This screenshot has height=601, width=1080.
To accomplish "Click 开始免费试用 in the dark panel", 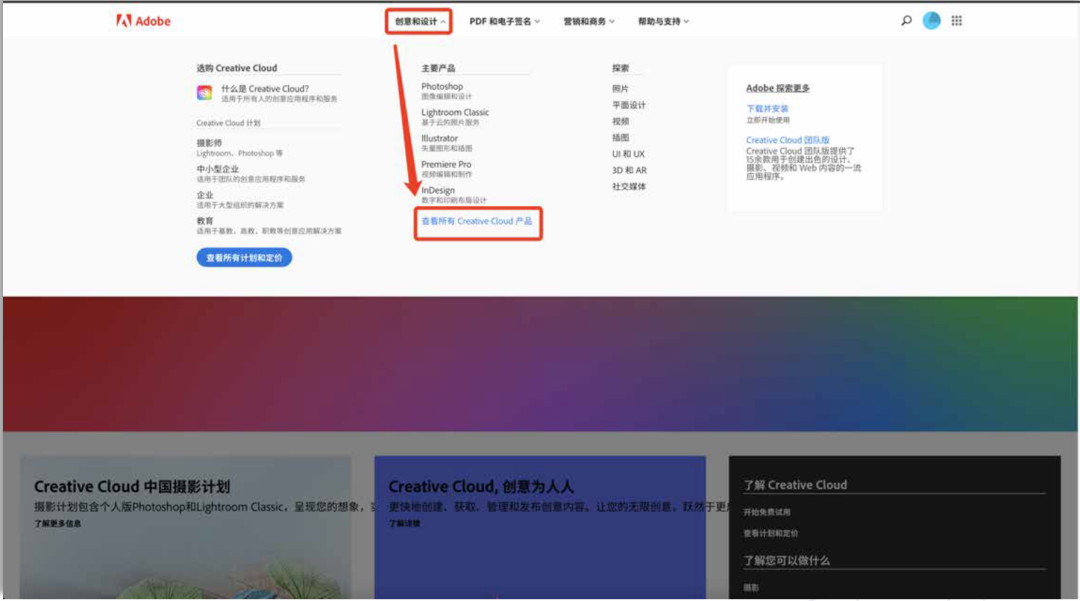I will click(767, 510).
